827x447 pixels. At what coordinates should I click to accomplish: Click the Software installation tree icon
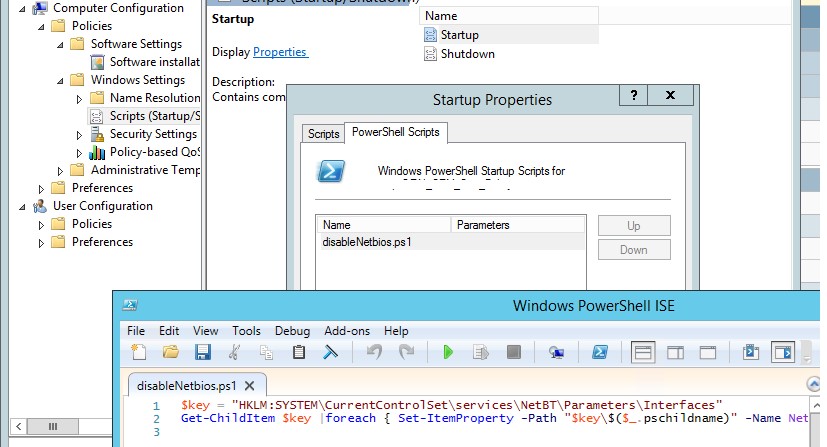click(97, 62)
